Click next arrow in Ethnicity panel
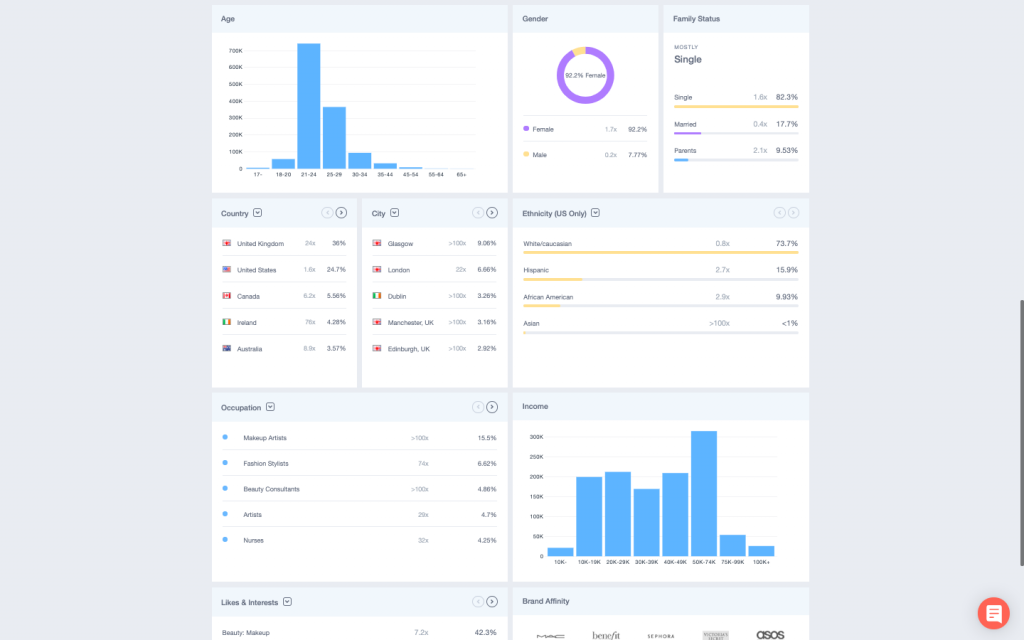 coord(793,213)
